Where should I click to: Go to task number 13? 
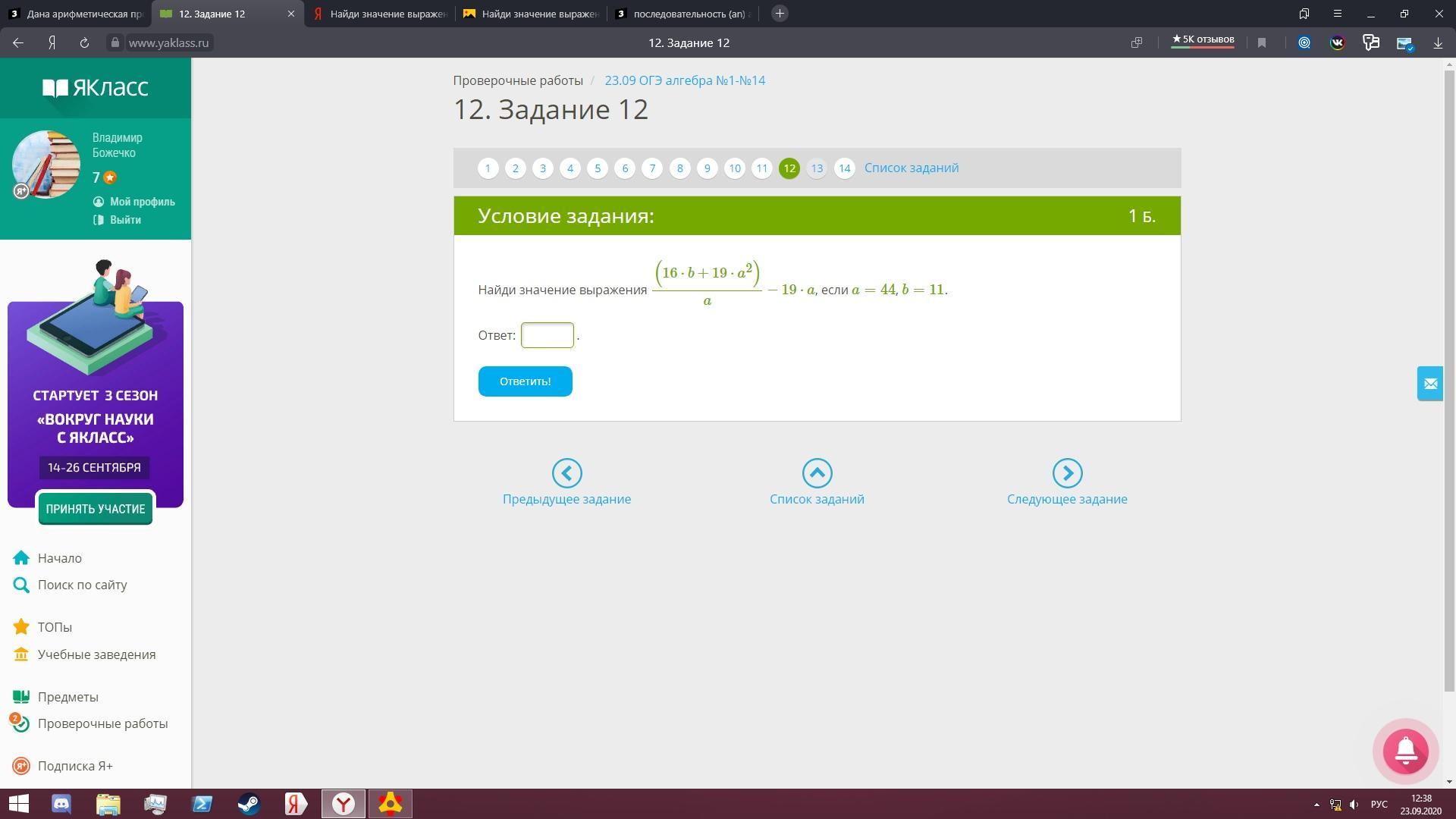817,168
